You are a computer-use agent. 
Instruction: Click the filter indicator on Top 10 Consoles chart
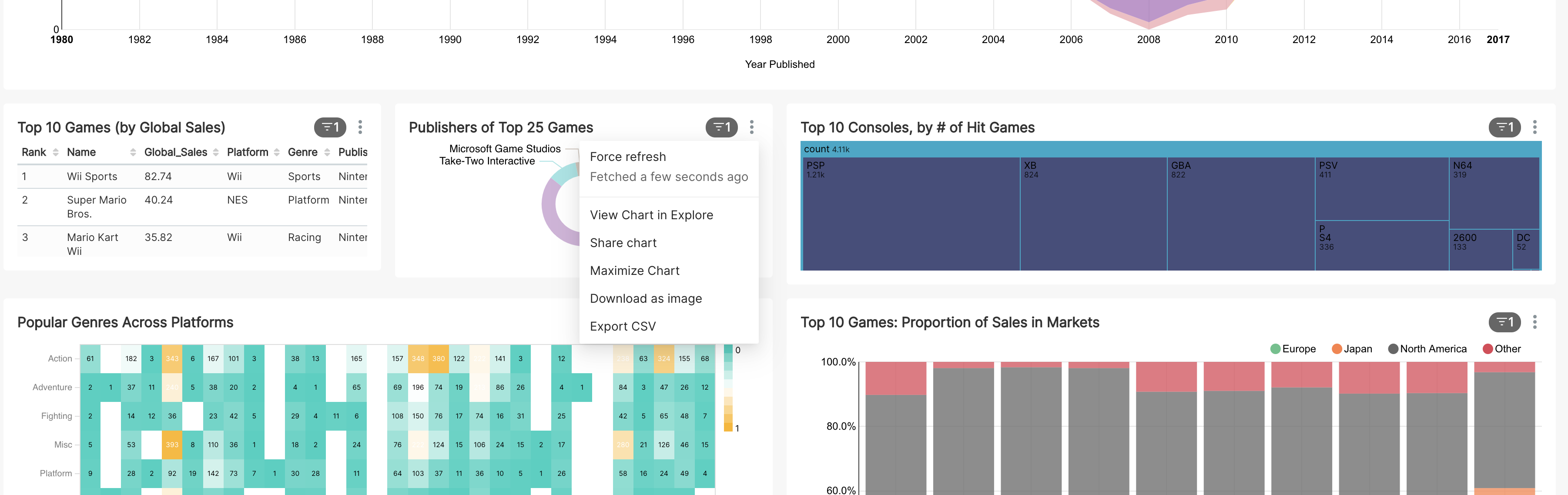click(x=1504, y=127)
